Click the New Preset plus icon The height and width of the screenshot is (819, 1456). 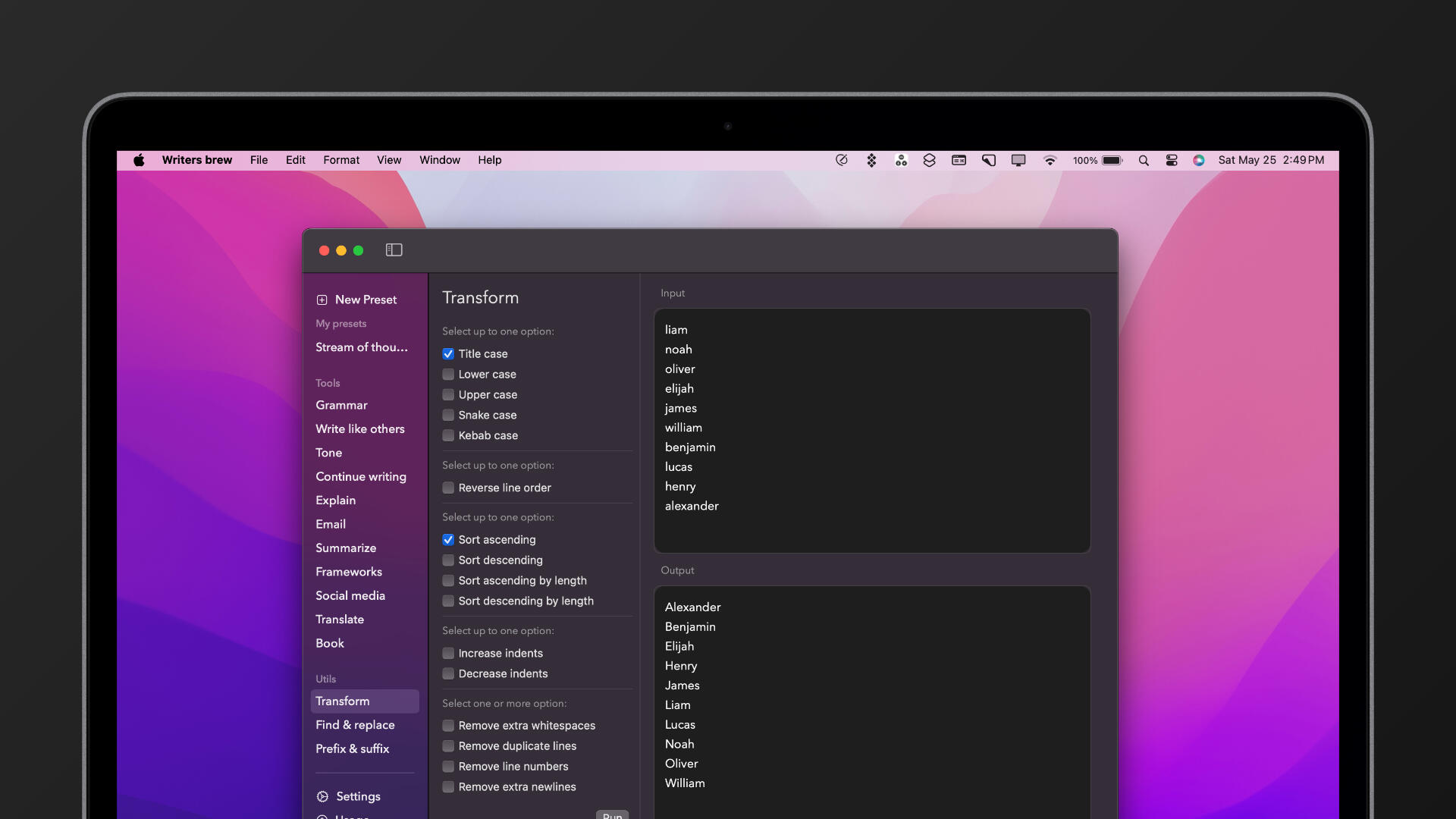tap(322, 300)
